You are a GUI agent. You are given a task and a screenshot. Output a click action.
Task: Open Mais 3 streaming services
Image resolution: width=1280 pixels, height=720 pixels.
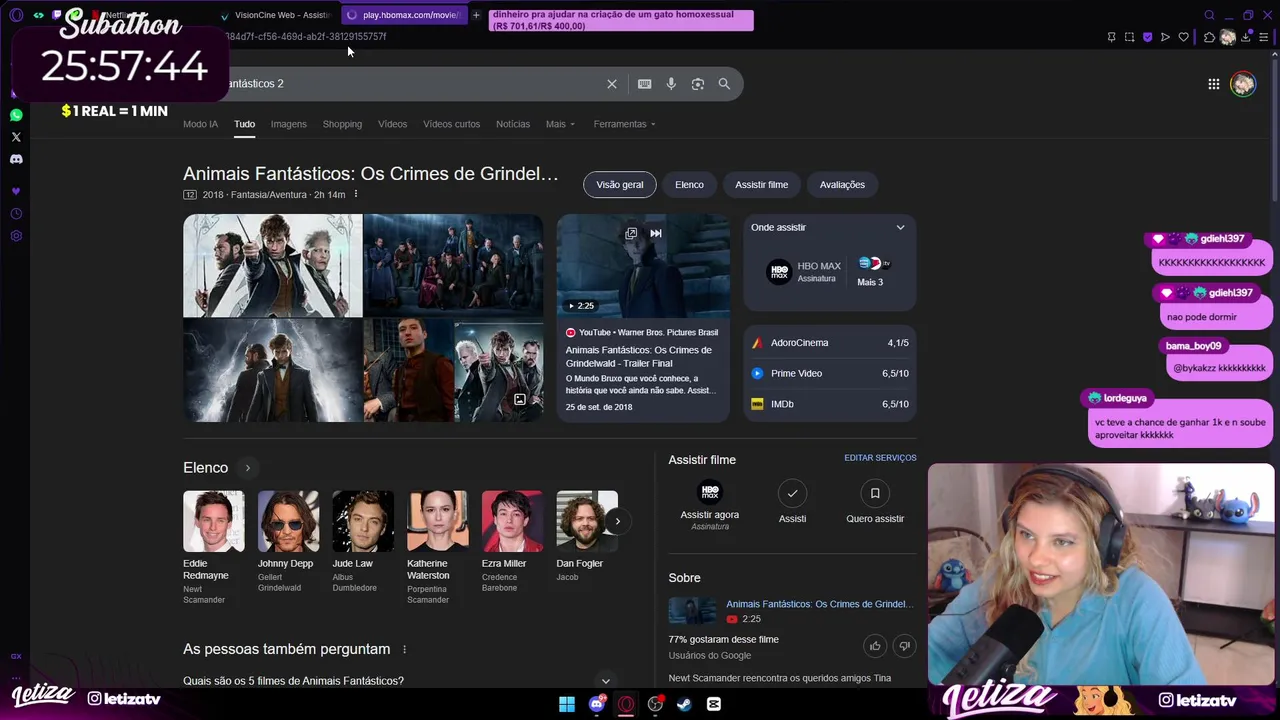click(873, 271)
